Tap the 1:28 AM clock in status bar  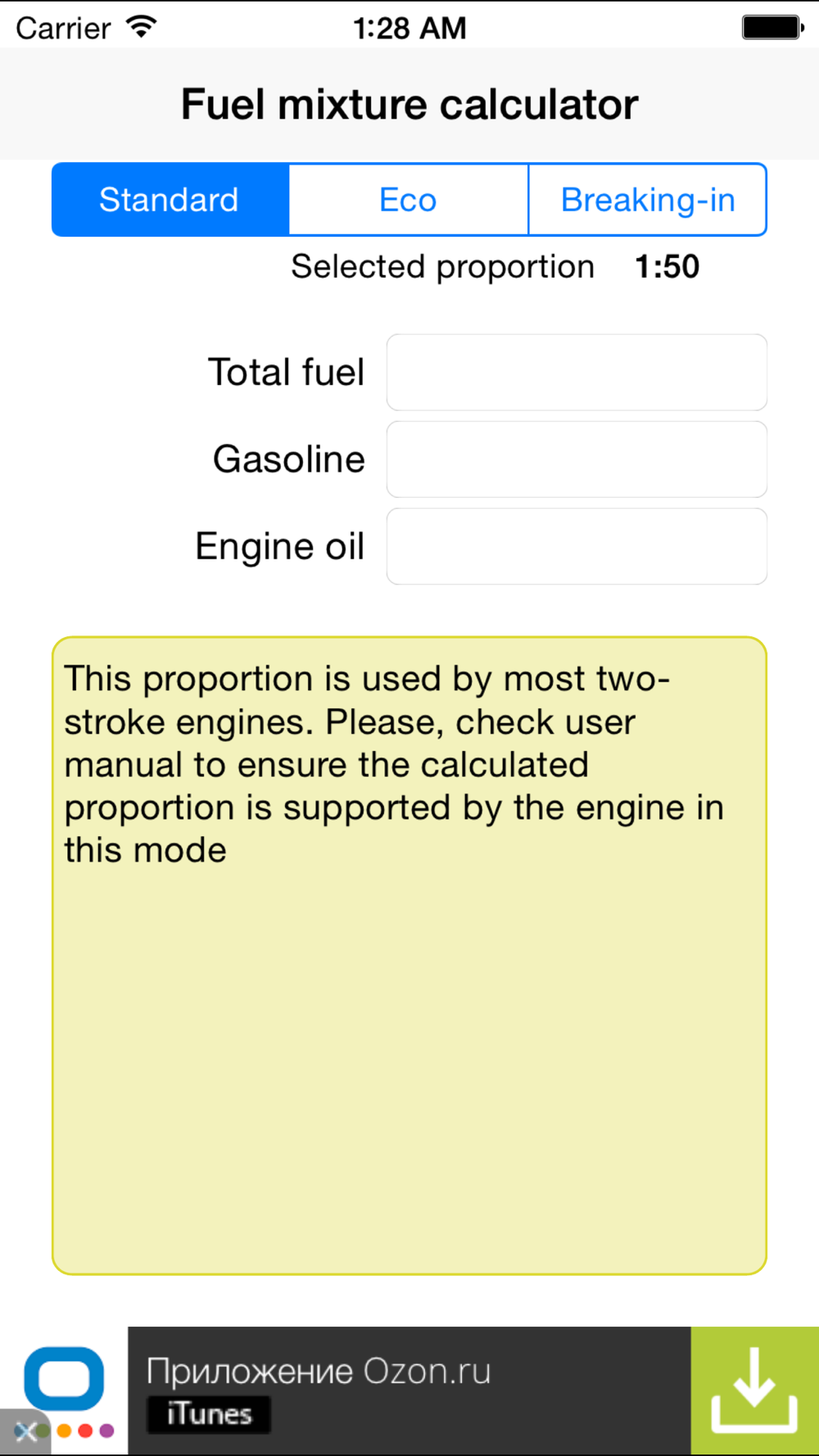click(x=409, y=28)
